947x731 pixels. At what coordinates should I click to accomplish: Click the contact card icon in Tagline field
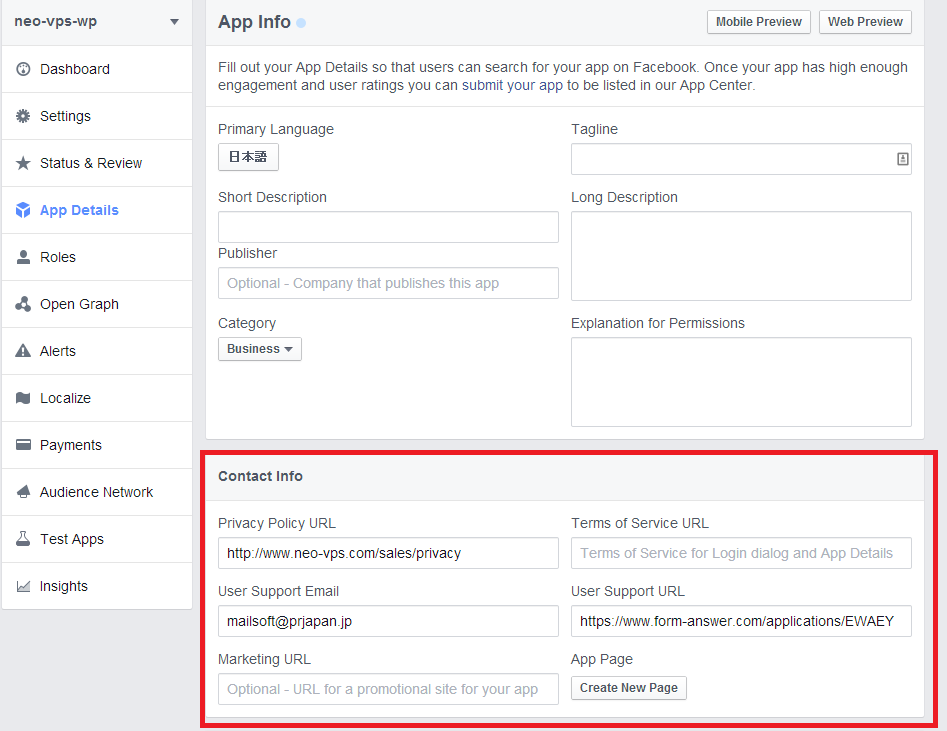click(902, 159)
